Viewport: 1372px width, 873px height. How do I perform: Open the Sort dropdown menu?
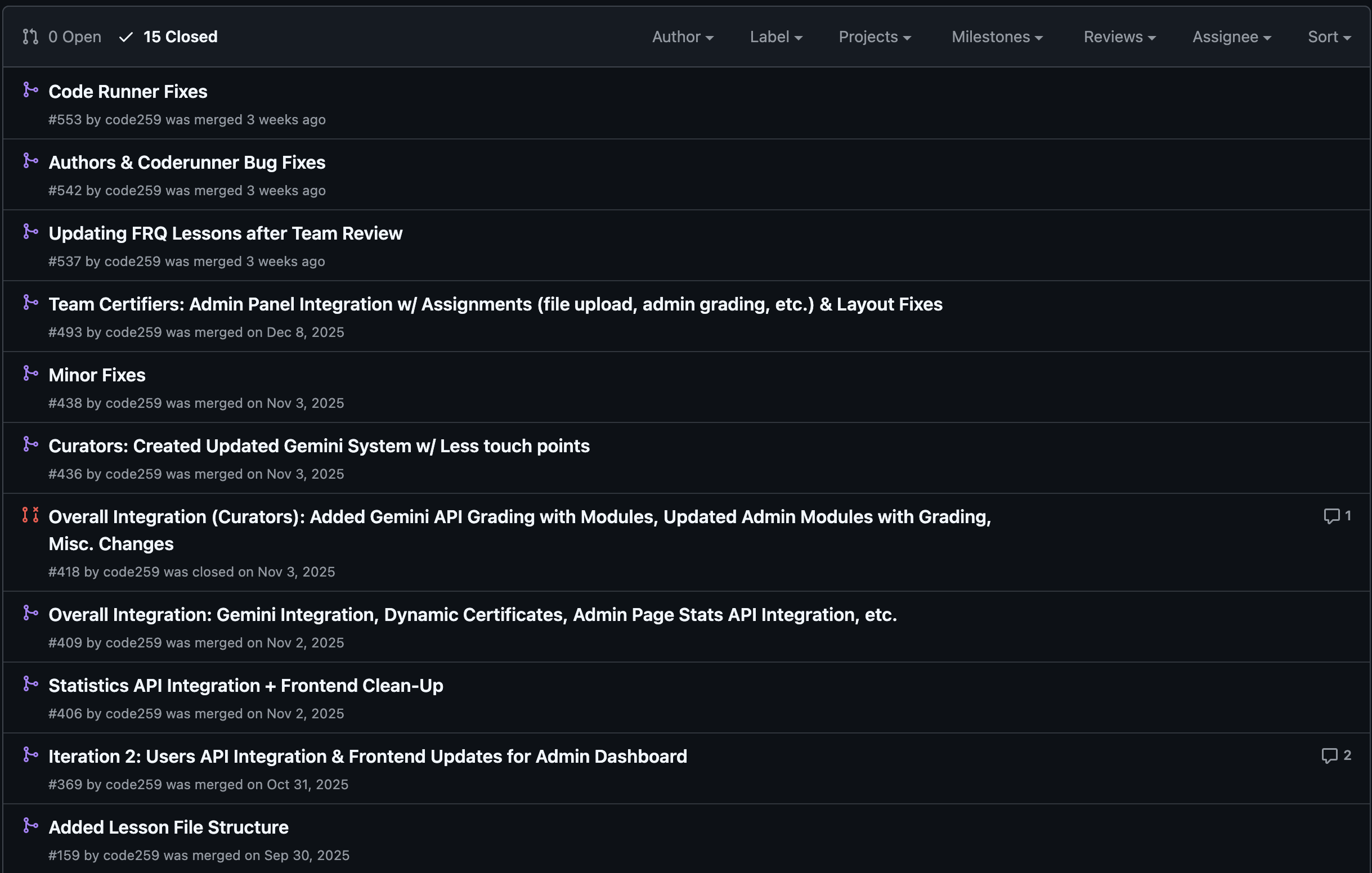point(1328,37)
